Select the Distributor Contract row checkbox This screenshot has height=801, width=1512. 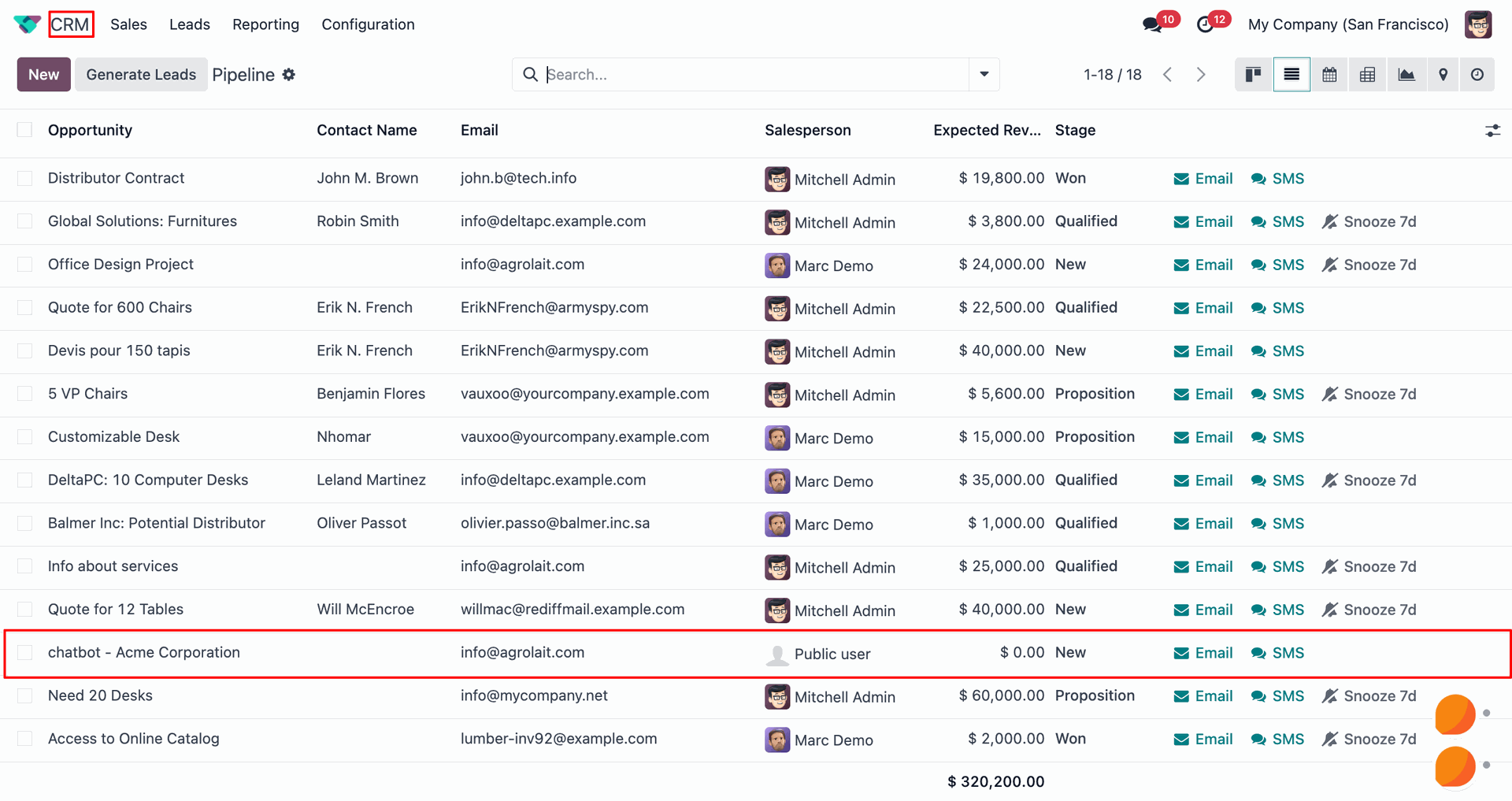point(25,179)
